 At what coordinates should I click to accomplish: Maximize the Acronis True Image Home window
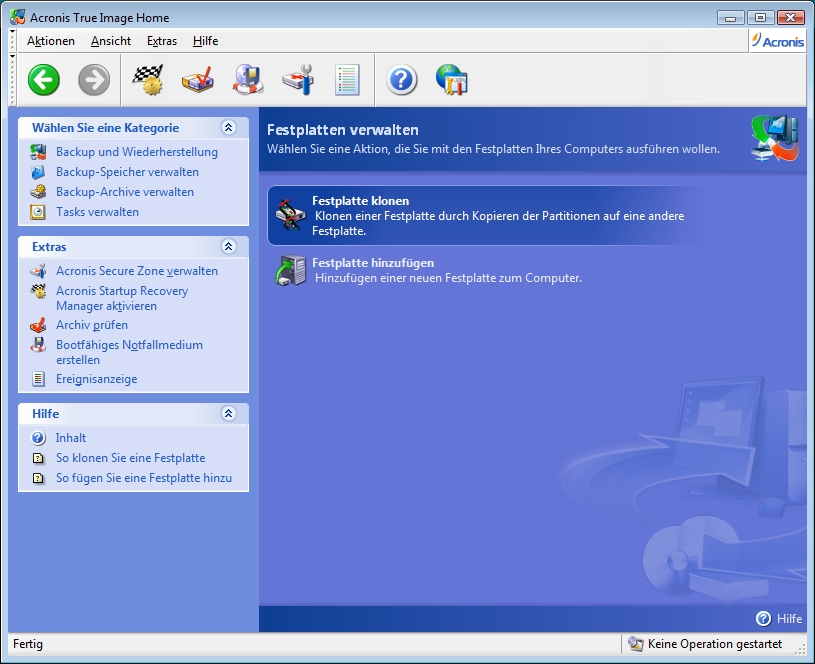coord(760,18)
